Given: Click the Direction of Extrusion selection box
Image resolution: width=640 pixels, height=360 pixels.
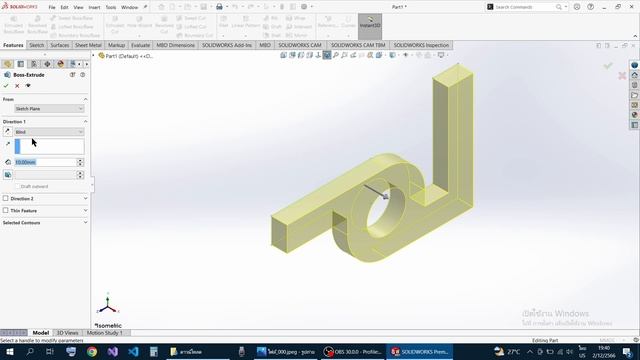Looking at the screenshot, I should pos(49,147).
